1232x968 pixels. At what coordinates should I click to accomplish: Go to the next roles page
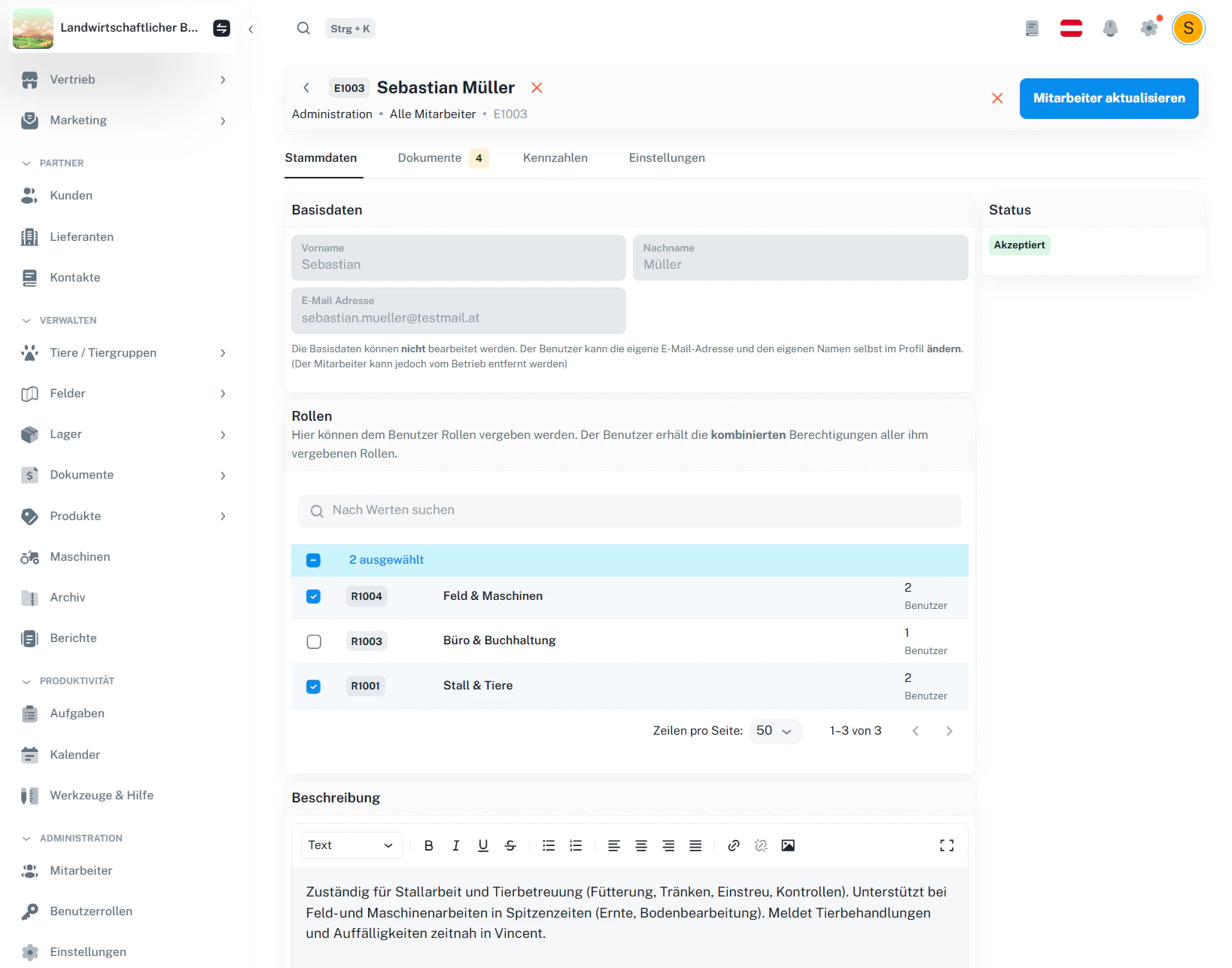pos(949,731)
